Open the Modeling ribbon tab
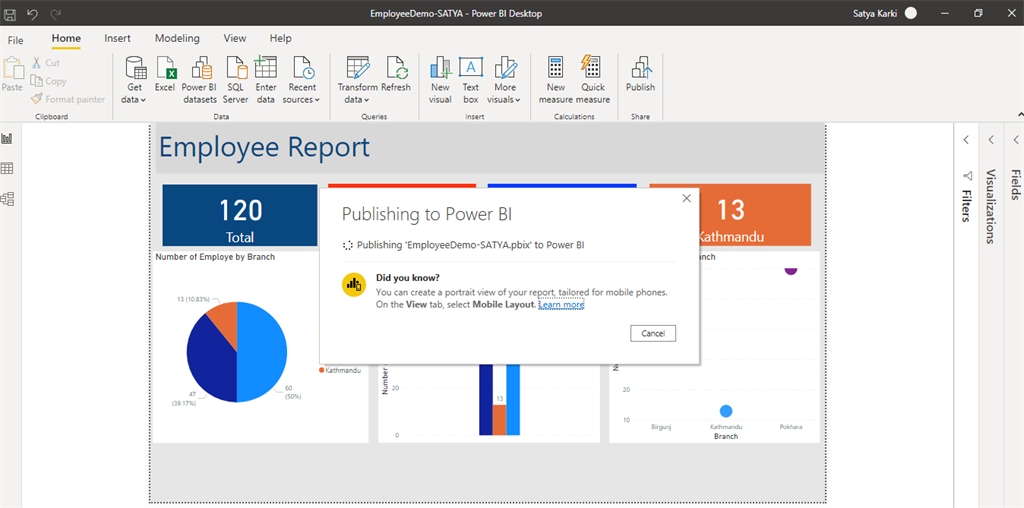This screenshot has width=1024, height=508. (x=177, y=38)
